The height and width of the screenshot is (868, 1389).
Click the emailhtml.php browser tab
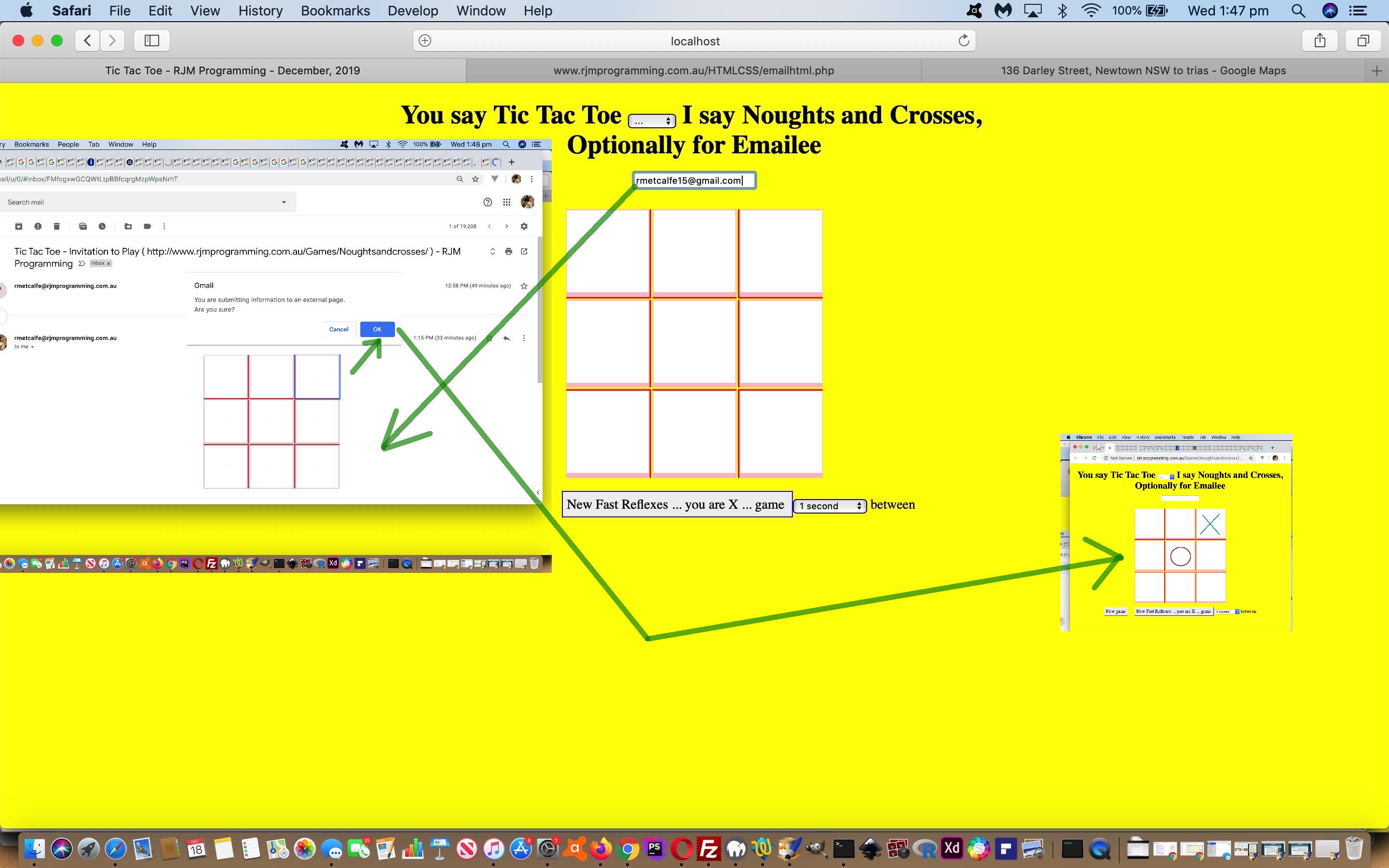point(693,70)
